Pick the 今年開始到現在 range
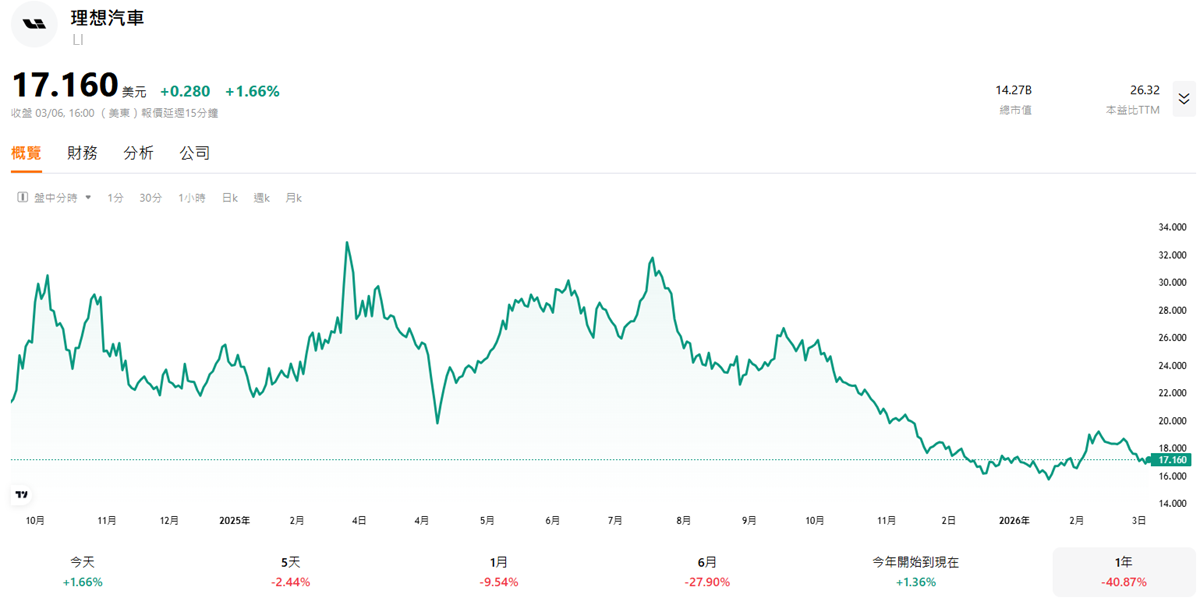Screen dimensions: 1200x601 pos(915,572)
